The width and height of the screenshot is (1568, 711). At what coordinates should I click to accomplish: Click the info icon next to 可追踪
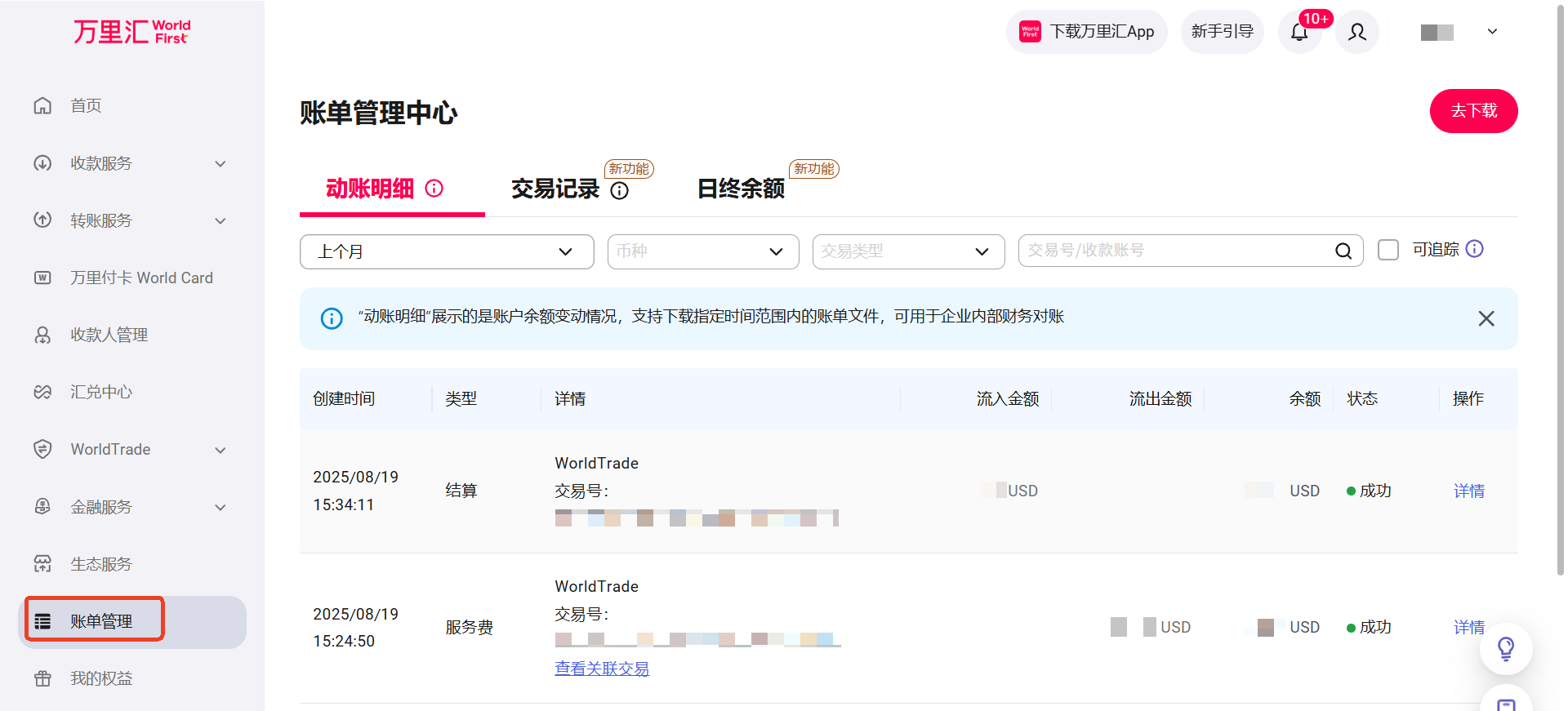[x=1474, y=249]
